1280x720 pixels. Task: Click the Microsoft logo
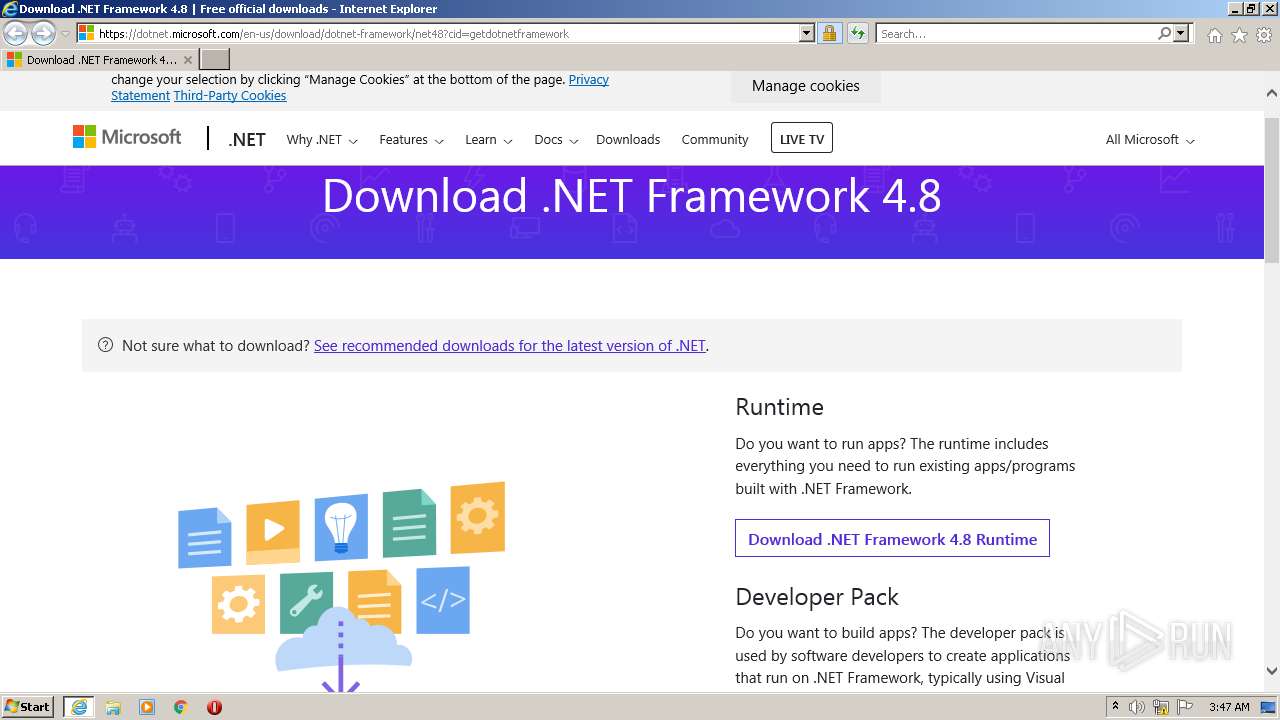click(x=127, y=137)
